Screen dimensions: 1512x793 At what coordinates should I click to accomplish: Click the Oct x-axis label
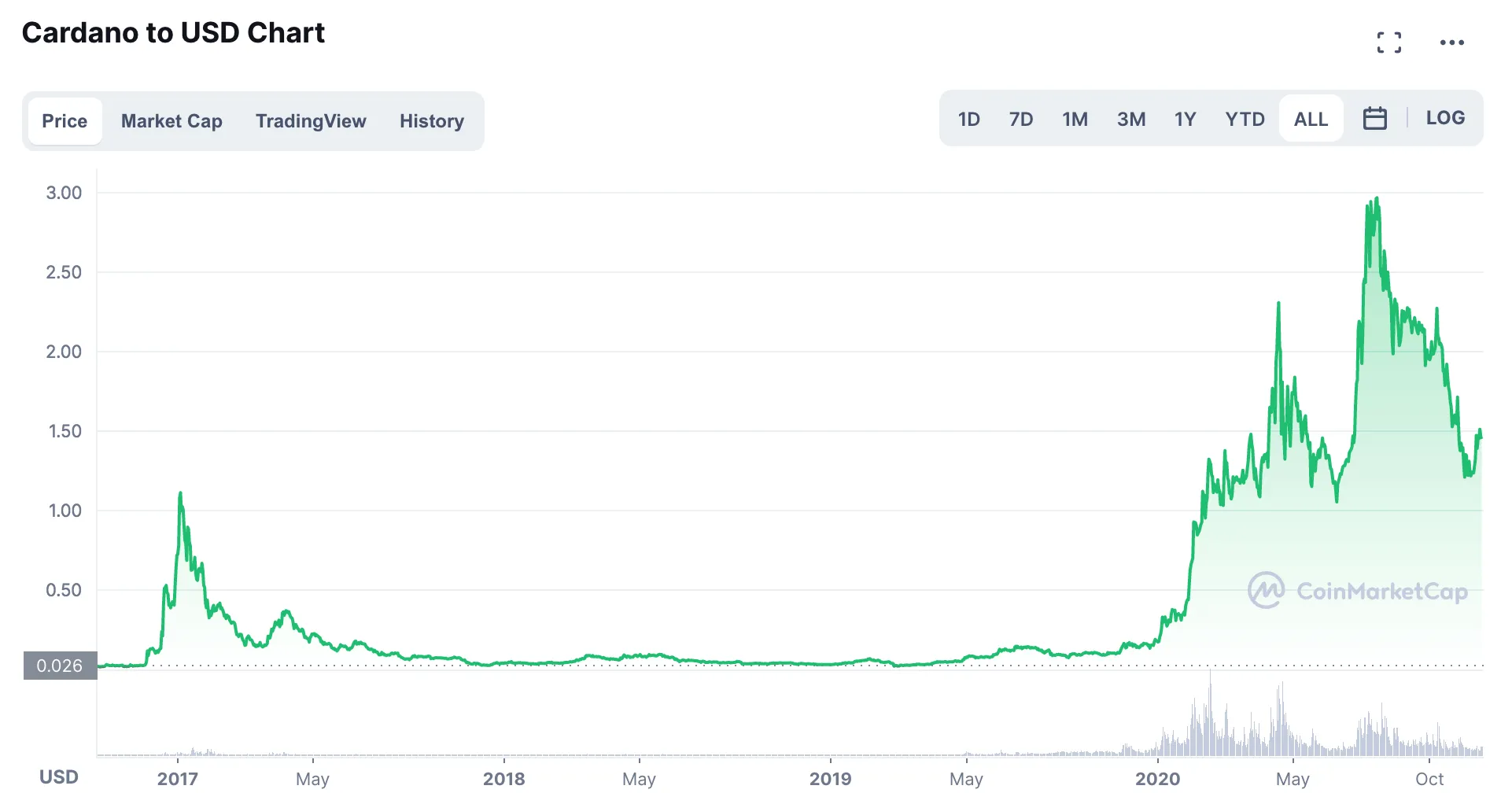pyautogui.click(x=1429, y=779)
